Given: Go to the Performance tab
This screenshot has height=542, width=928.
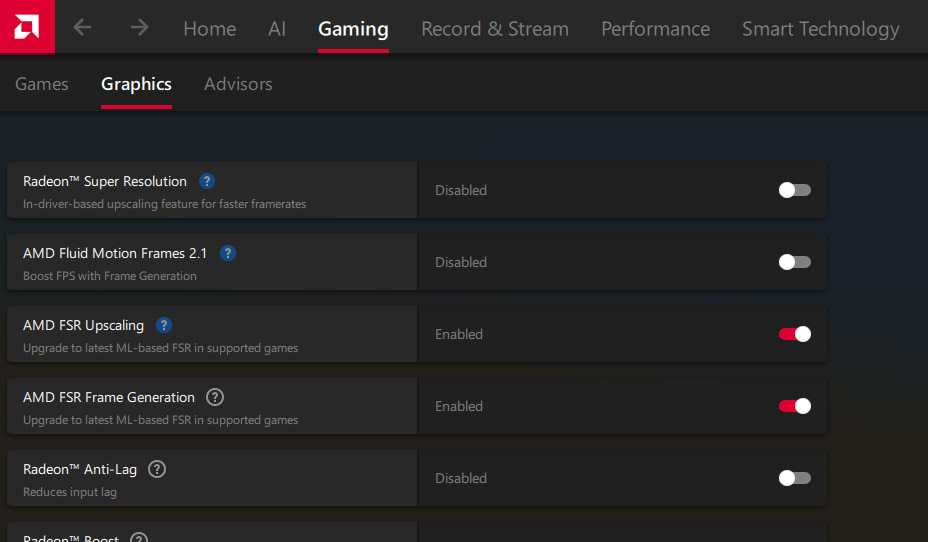Looking at the screenshot, I should coord(655,29).
